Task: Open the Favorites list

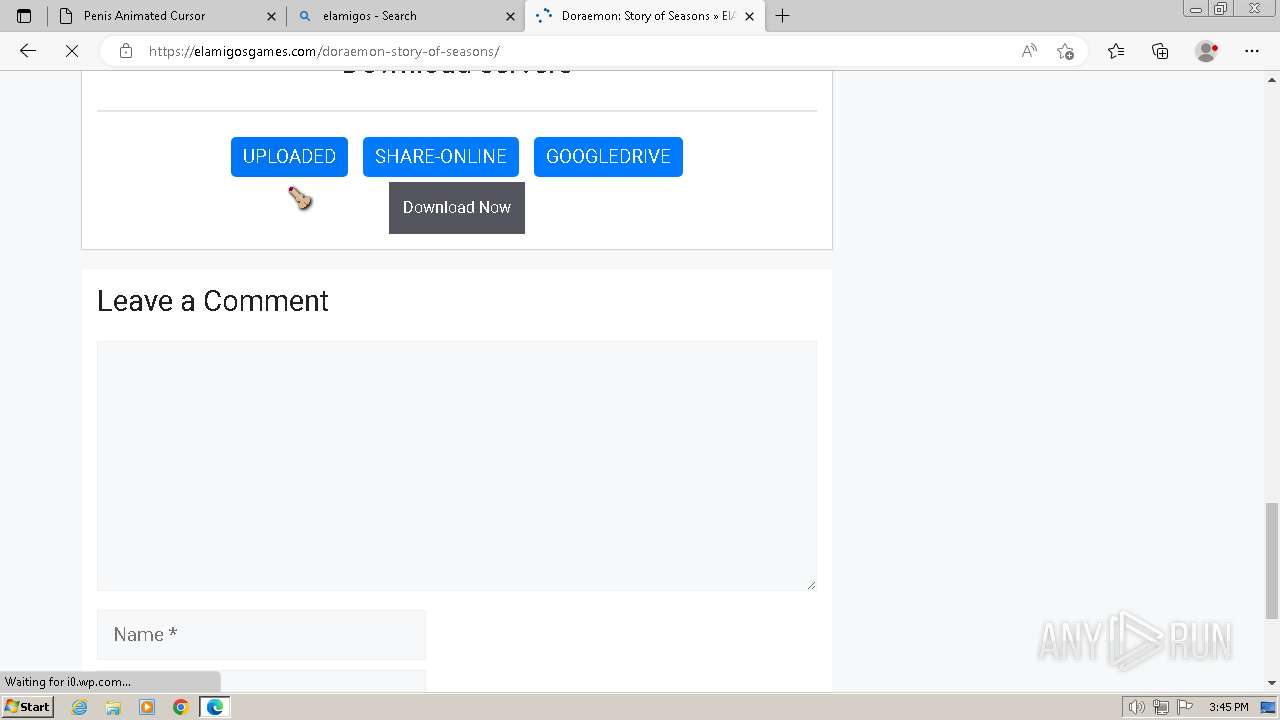Action: (1116, 51)
